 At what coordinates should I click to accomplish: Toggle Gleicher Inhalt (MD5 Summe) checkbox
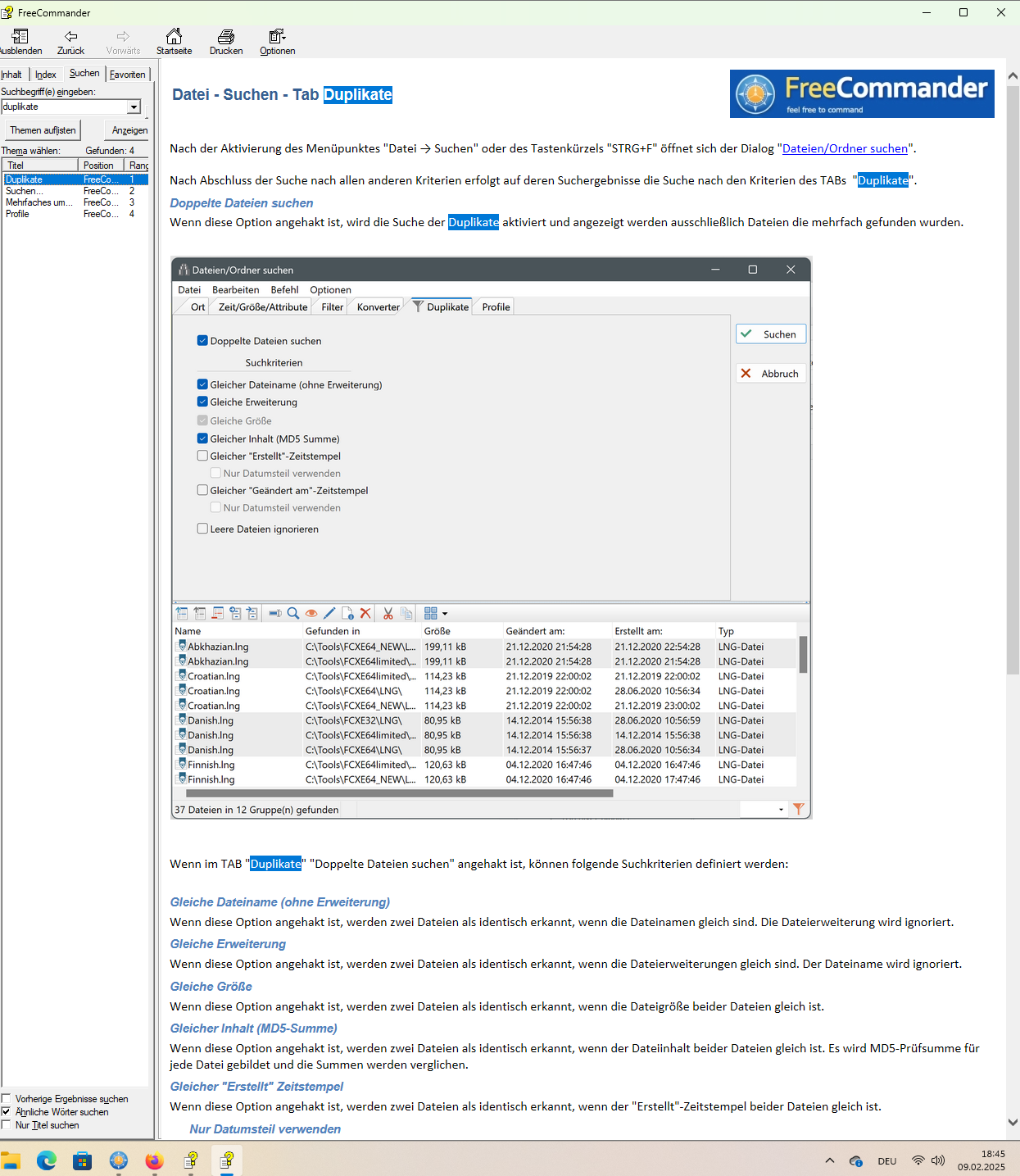(x=202, y=438)
